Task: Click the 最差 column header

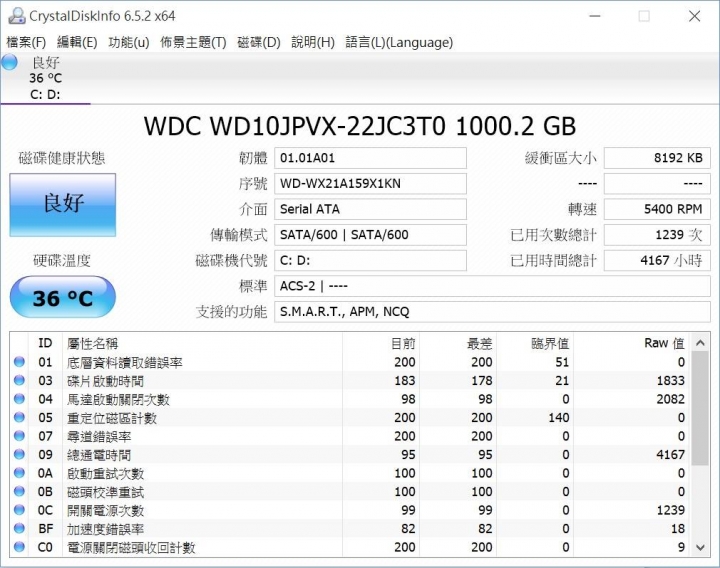Action: (458, 343)
